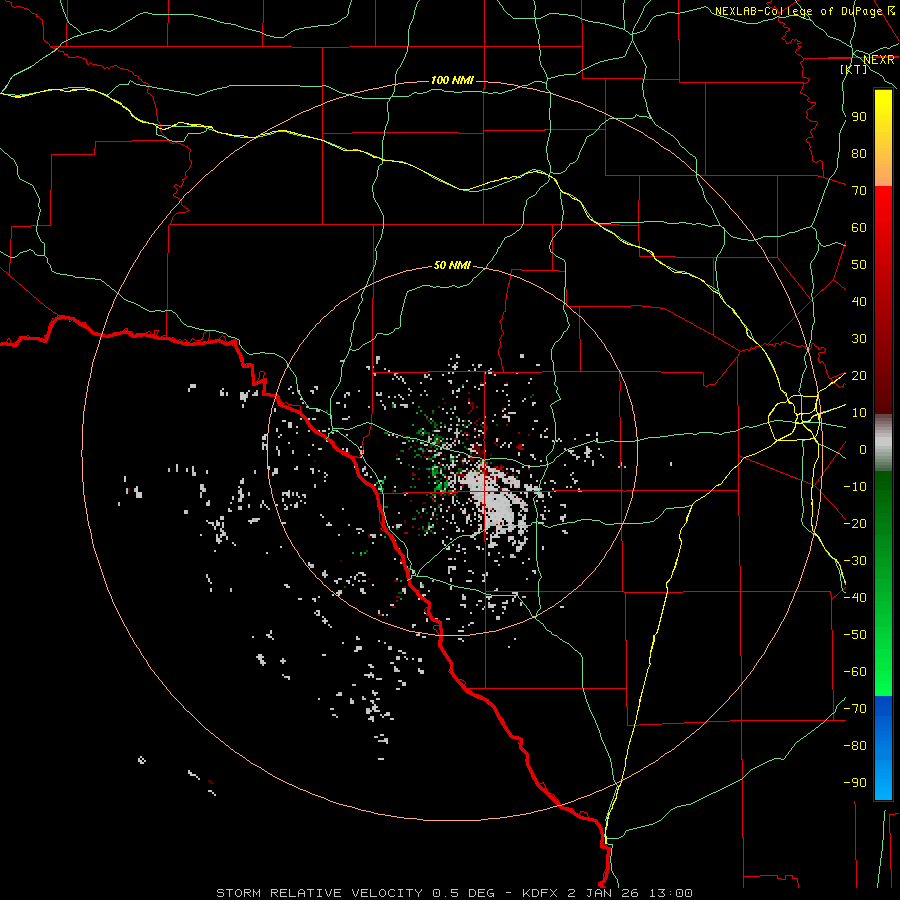Select the 60 value on velocity scale
The image size is (900, 900).
coord(859,227)
